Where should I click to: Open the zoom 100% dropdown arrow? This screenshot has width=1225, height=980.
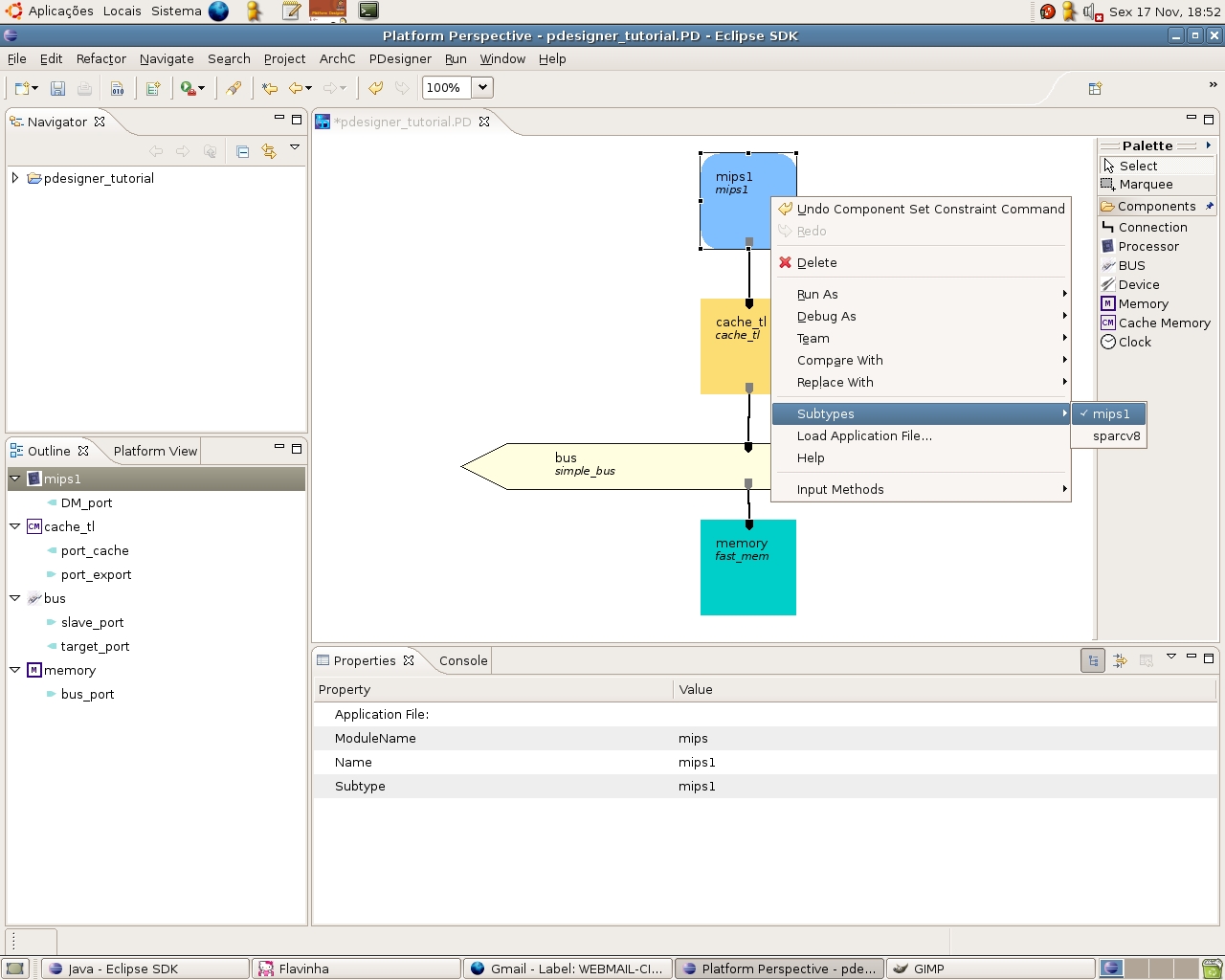tap(482, 87)
